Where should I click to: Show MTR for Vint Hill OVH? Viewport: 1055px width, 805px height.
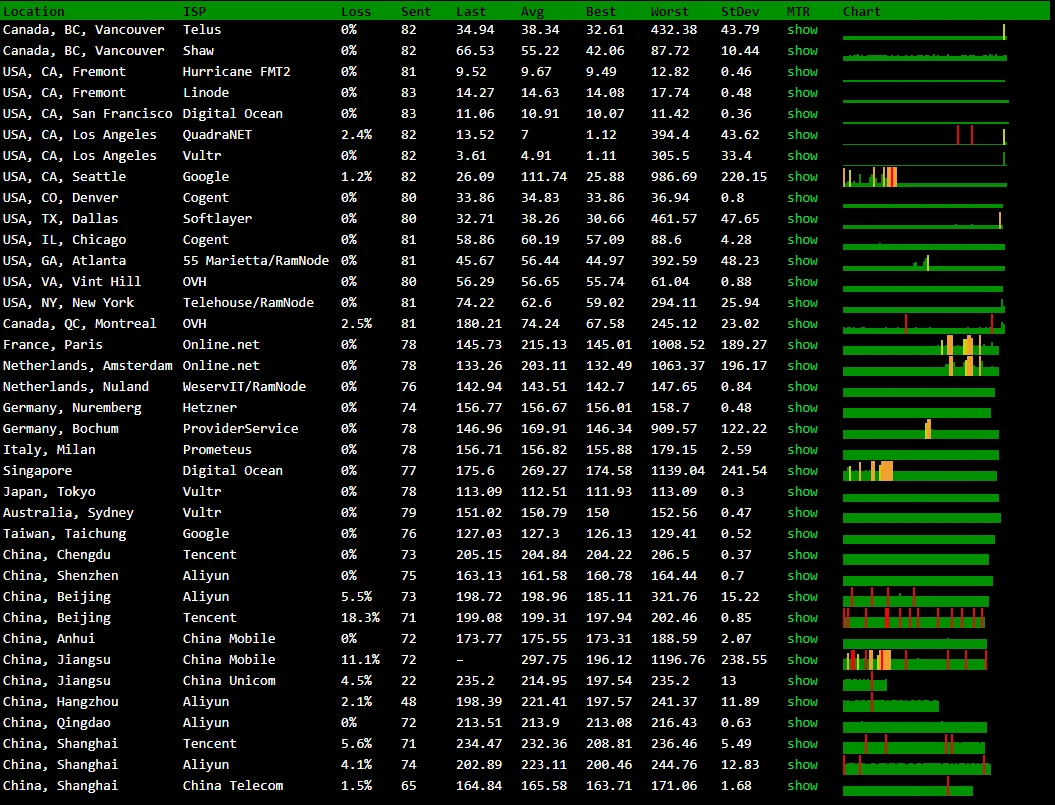click(x=803, y=281)
